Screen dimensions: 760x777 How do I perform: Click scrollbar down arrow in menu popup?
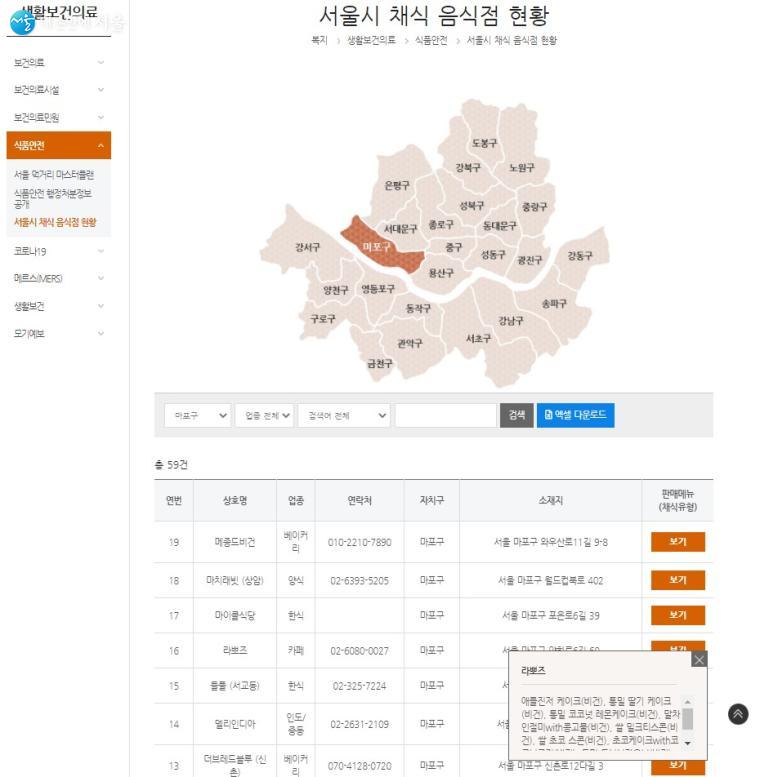coord(687,744)
